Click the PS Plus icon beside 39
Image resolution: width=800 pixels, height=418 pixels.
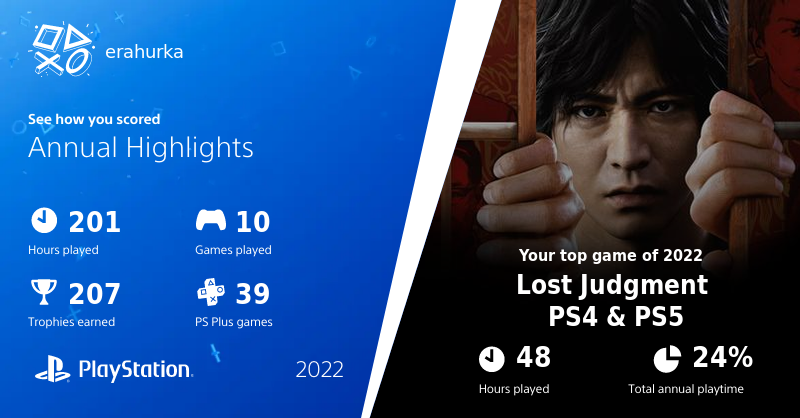pos(210,293)
